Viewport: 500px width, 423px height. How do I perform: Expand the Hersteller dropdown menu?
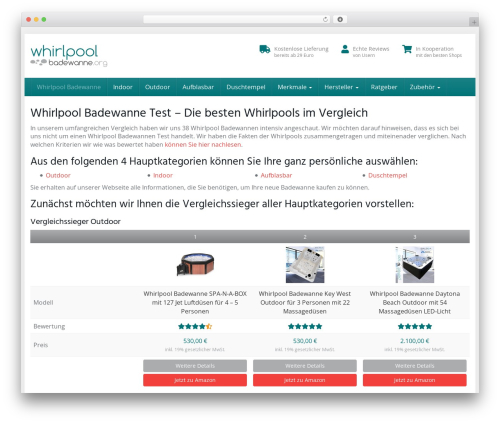click(x=341, y=87)
